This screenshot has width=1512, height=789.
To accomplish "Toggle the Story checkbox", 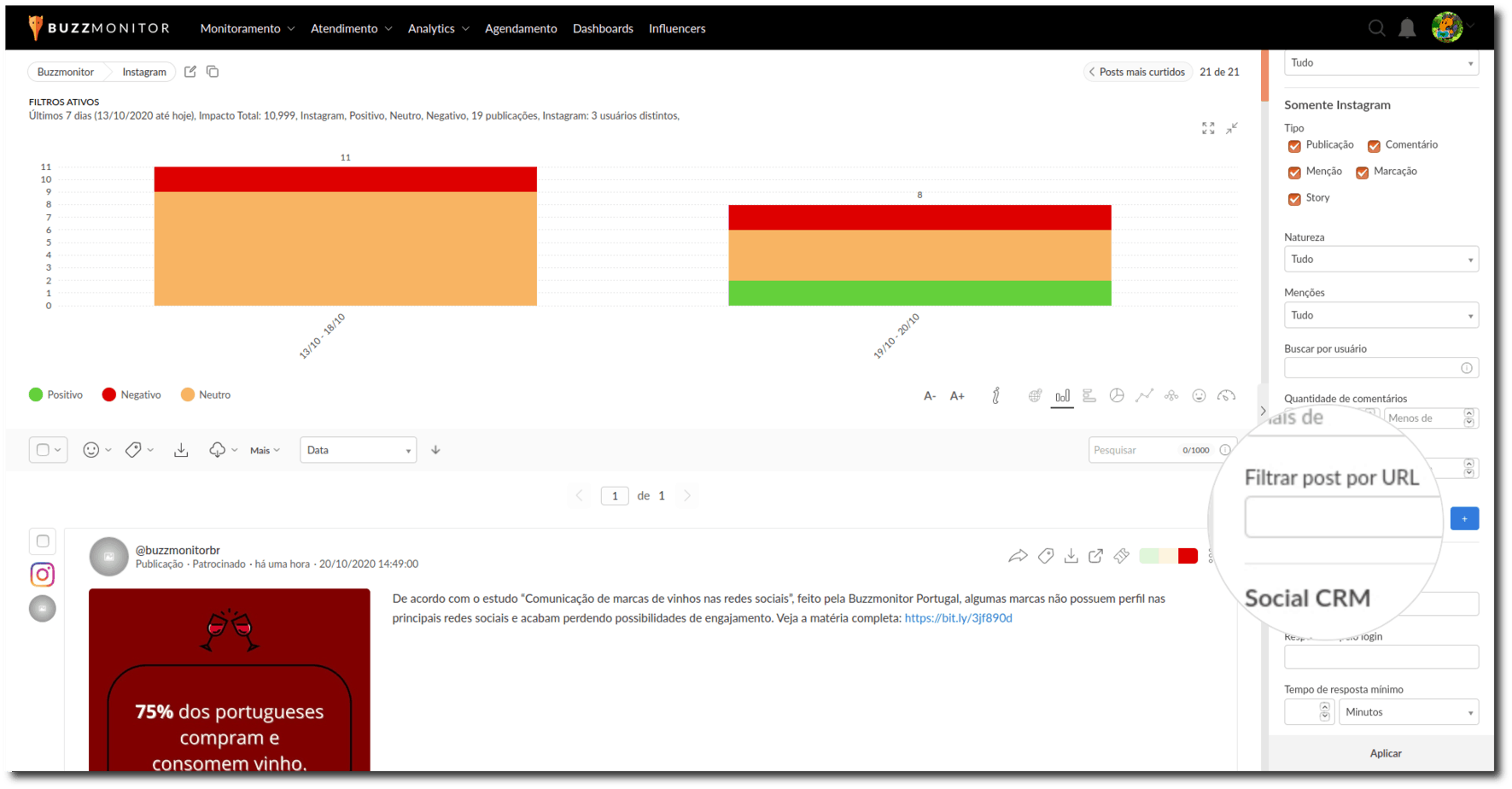I will tap(1294, 199).
